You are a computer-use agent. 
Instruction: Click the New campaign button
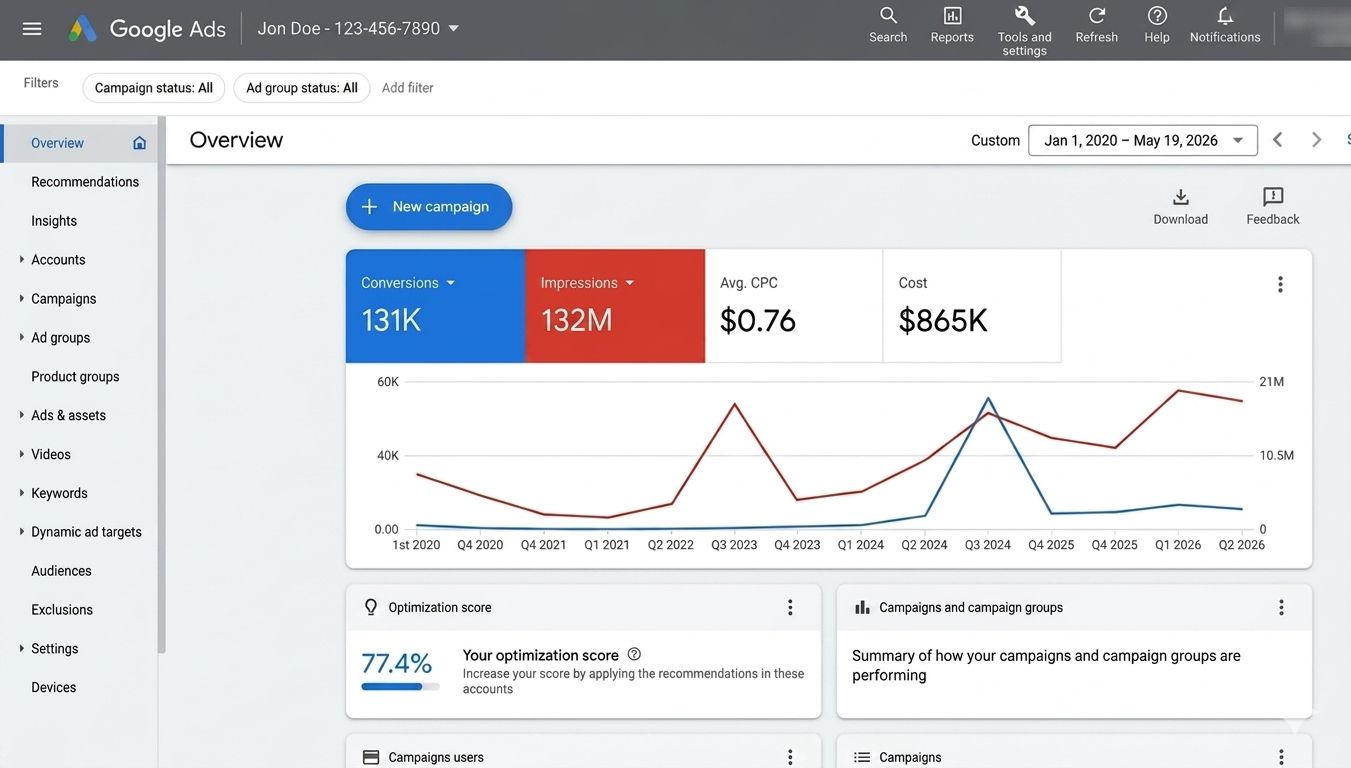(429, 207)
